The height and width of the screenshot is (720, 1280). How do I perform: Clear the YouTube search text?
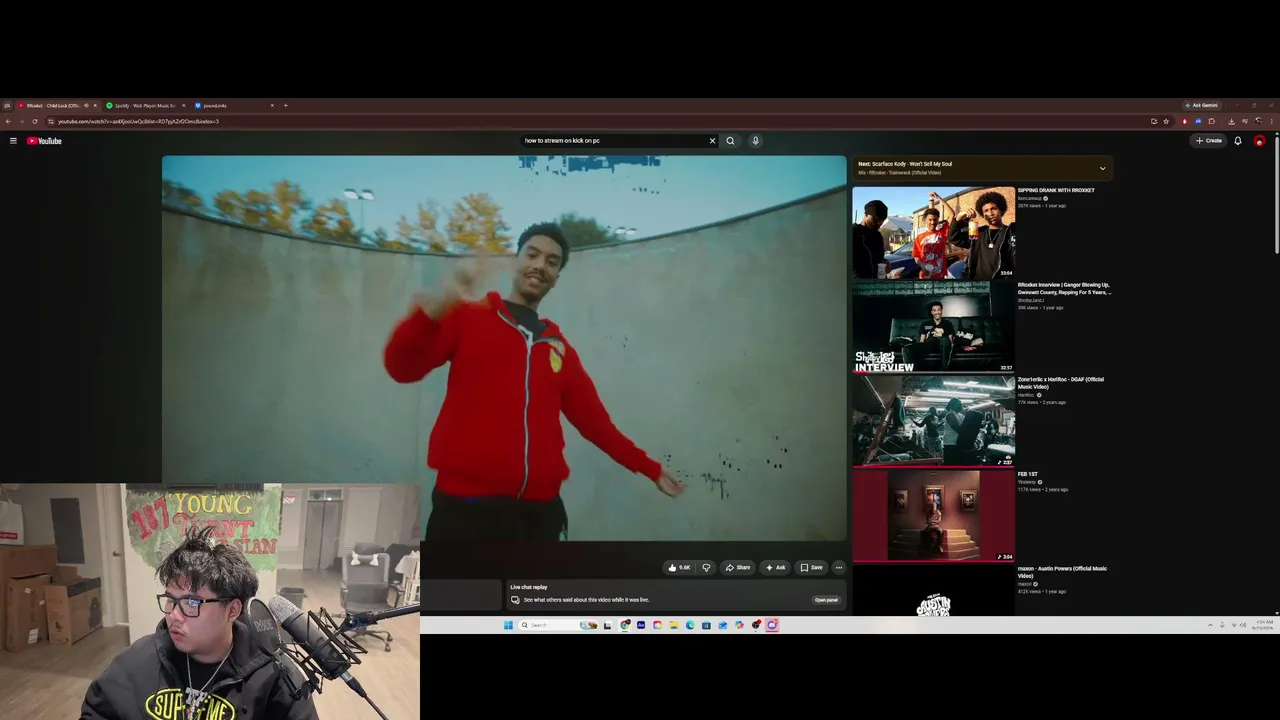712,141
